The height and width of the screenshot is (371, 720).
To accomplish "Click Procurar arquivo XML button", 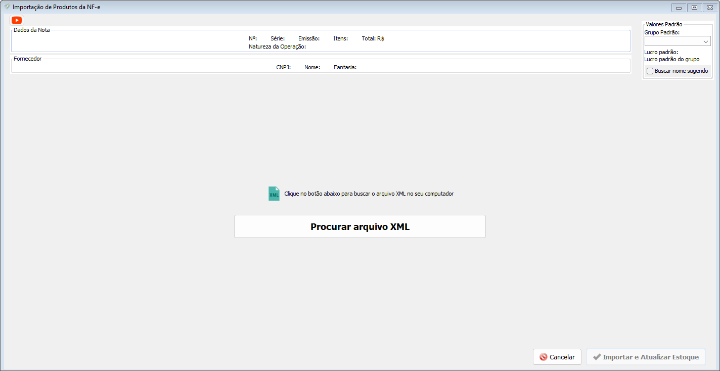I will (x=360, y=226).
